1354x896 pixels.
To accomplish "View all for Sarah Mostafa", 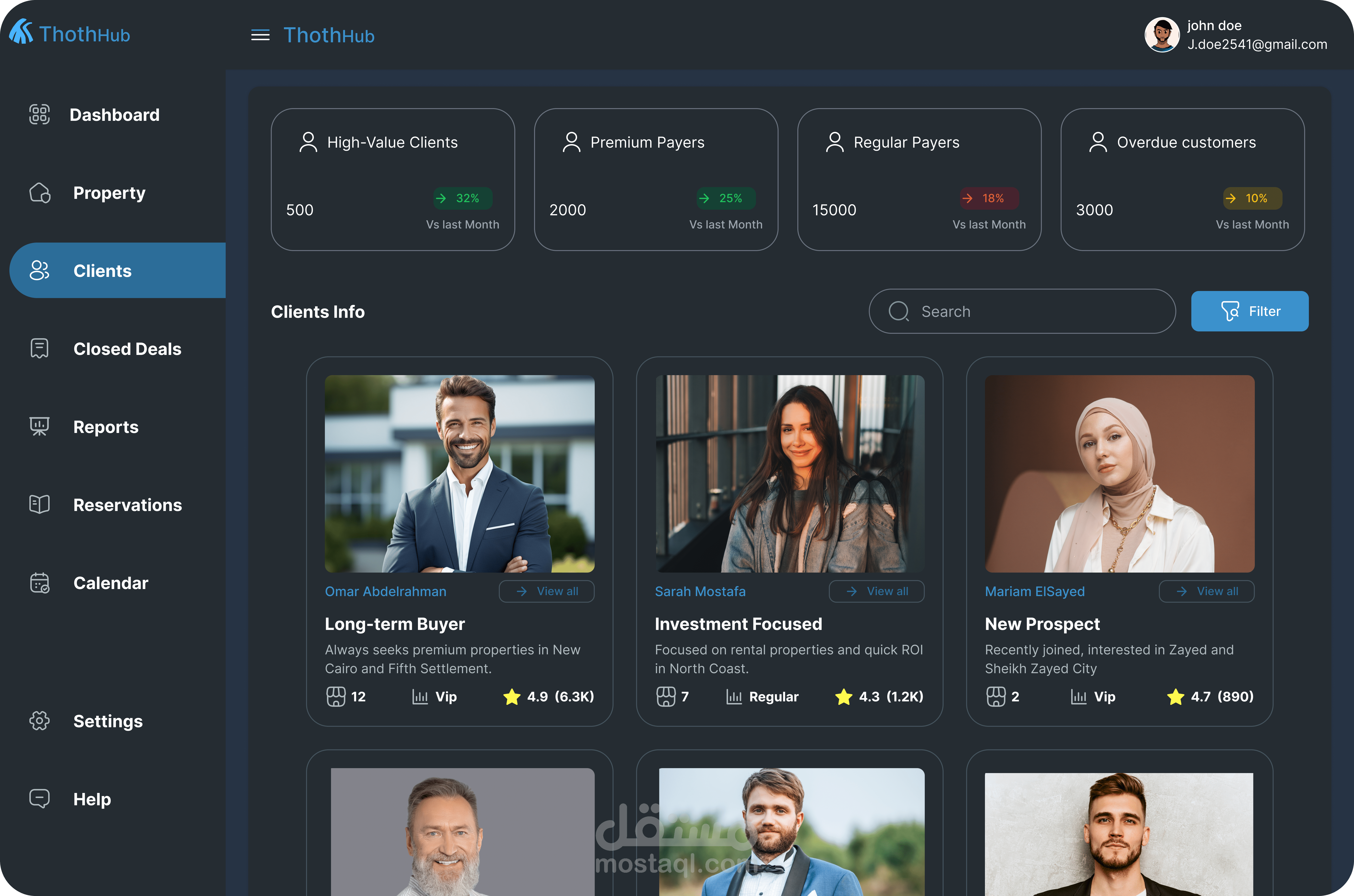I will (876, 591).
